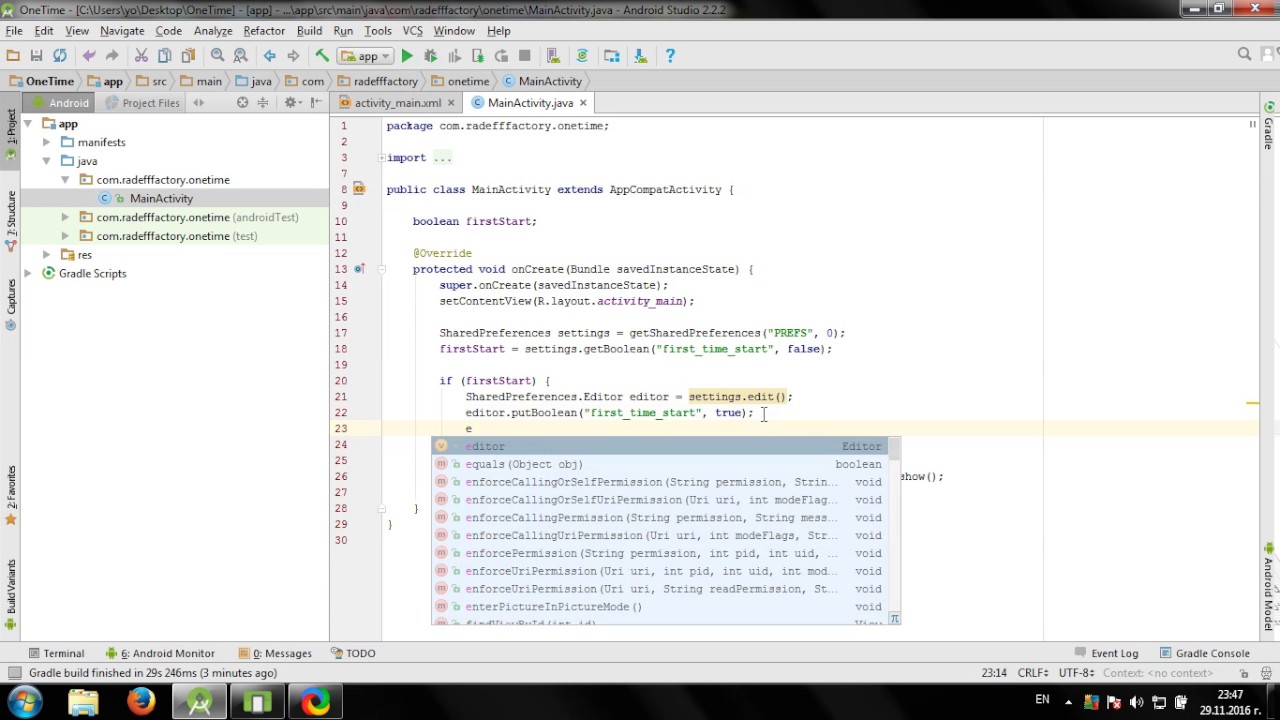Expand com.radefffactory.onetime (androidTest) package
Image resolution: width=1280 pixels, height=720 pixels.
[65, 217]
